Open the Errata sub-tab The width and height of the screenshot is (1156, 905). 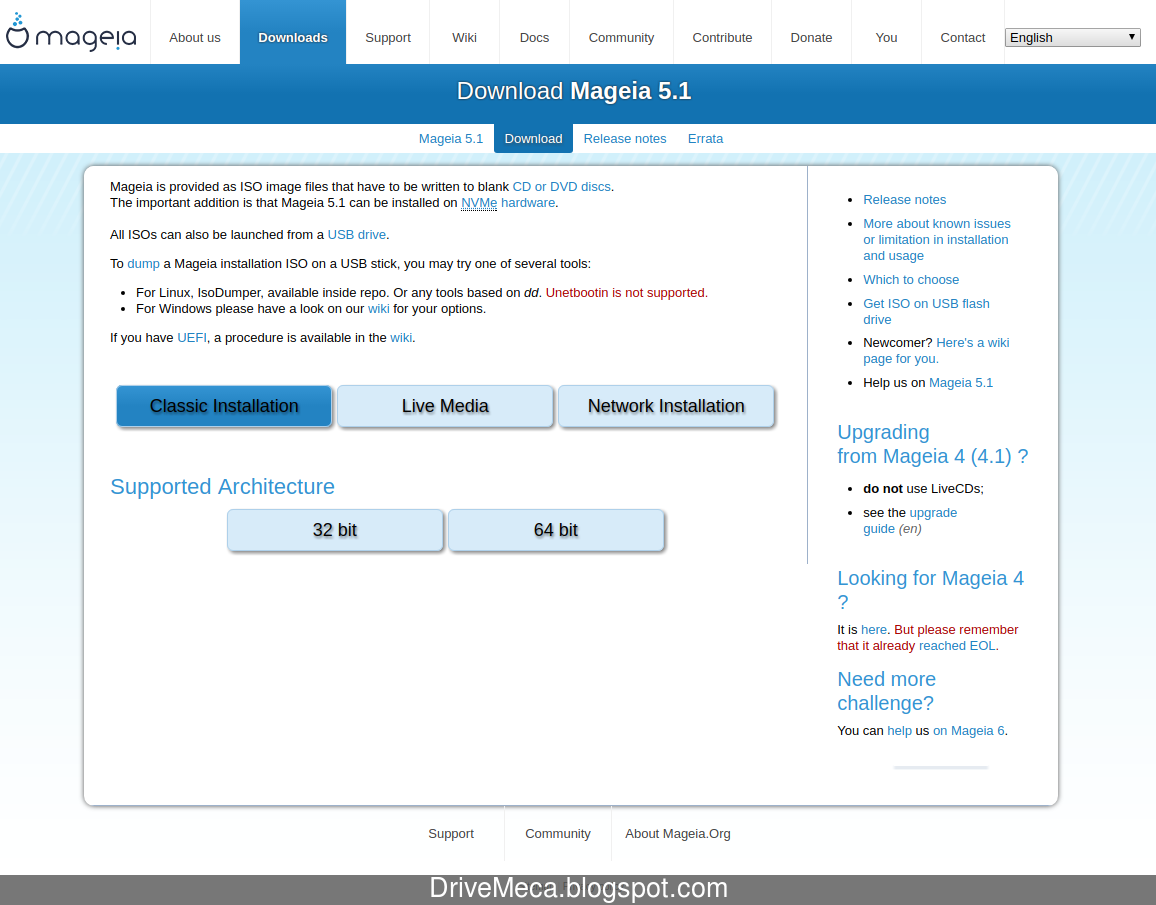(706, 139)
